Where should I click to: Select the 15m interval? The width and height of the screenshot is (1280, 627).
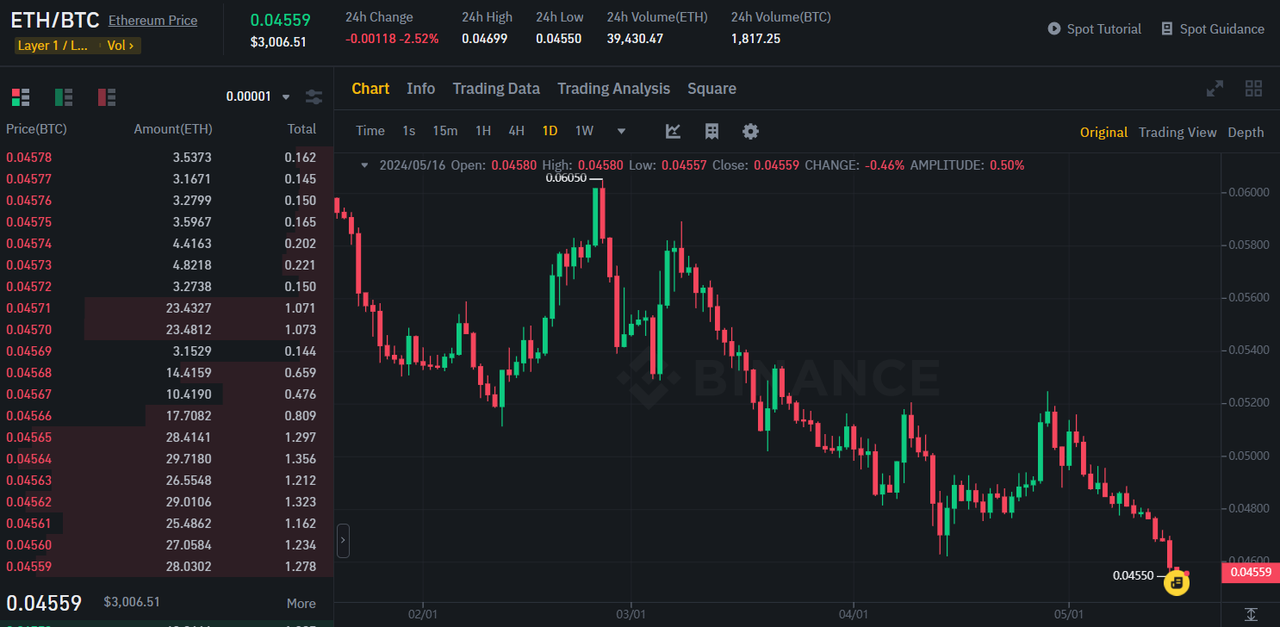tap(445, 131)
